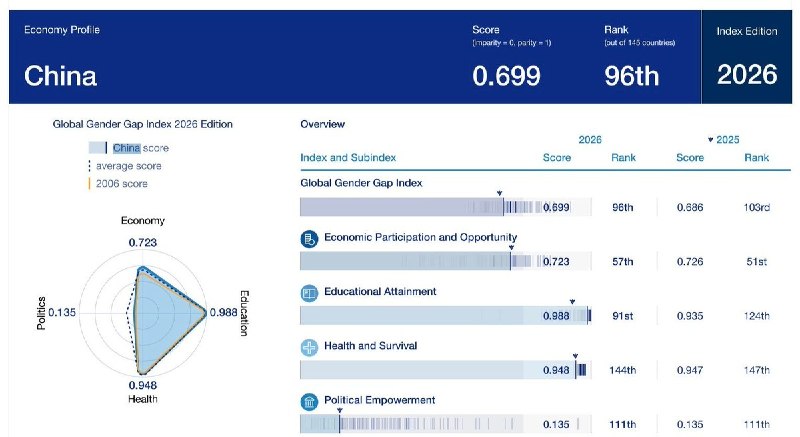Click the 2025 score 0.947

(690, 370)
